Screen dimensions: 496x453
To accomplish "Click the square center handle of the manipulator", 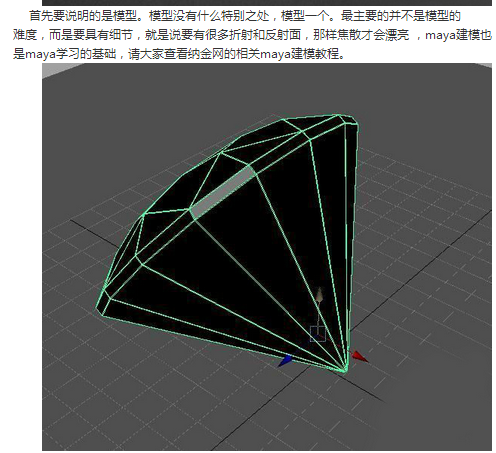I will pyautogui.click(x=318, y=334).
